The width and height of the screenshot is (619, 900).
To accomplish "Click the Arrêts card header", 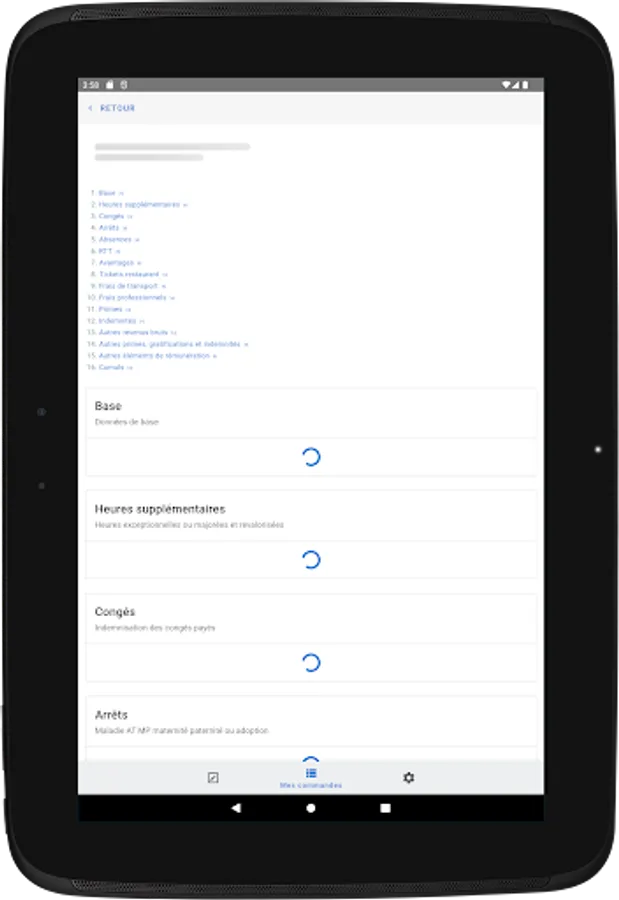I will [311, 721].
